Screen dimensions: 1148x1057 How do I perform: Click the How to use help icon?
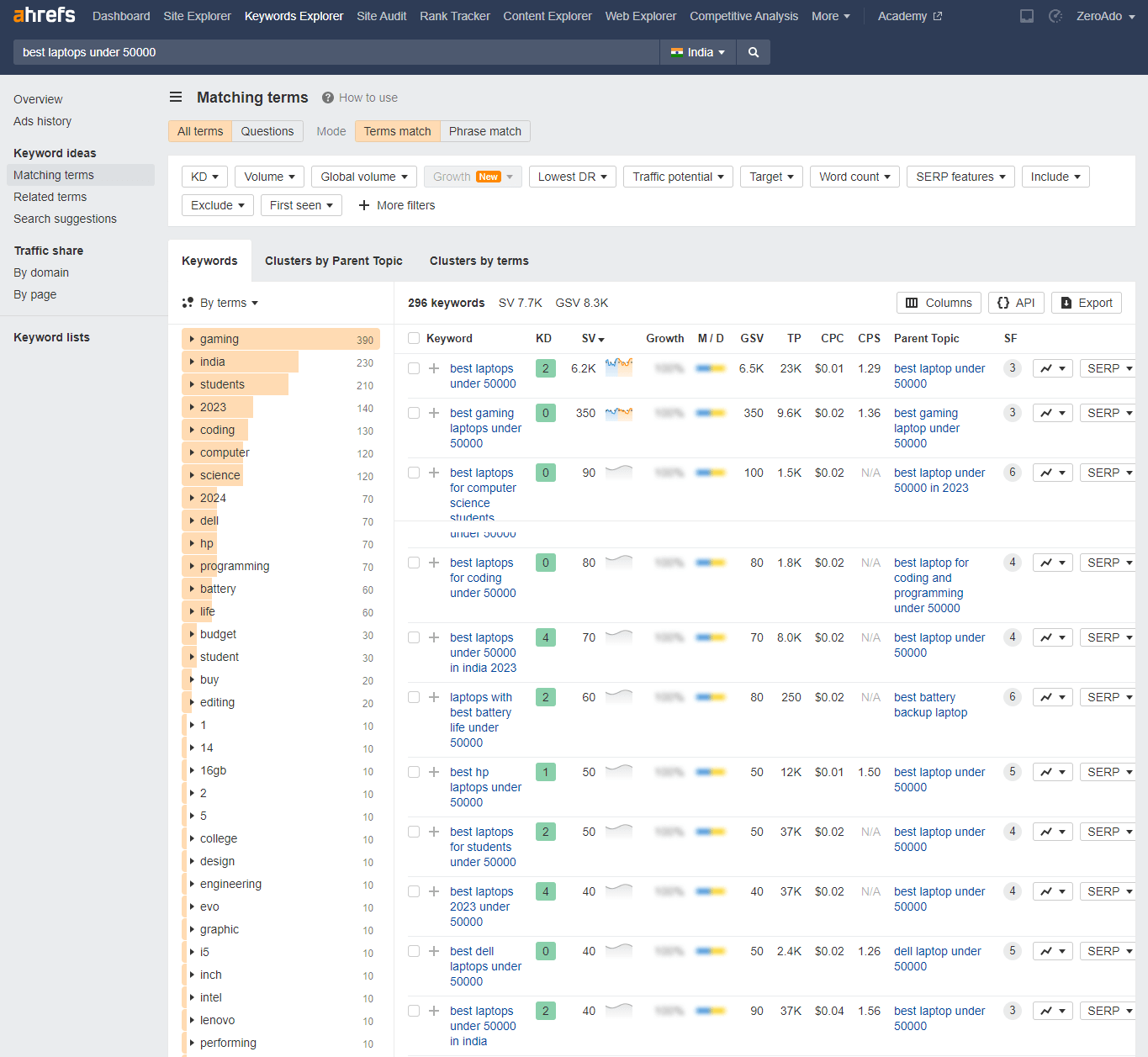pyautogui.click(x=328, y=98)
